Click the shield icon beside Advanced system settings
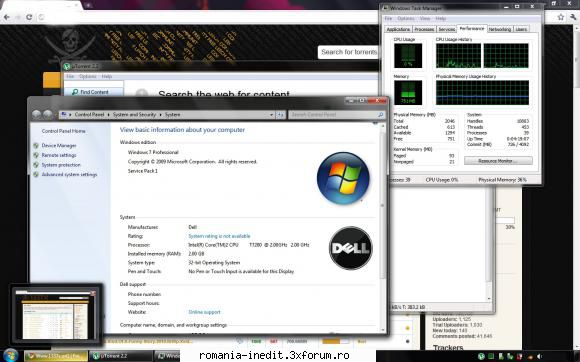 36,175
